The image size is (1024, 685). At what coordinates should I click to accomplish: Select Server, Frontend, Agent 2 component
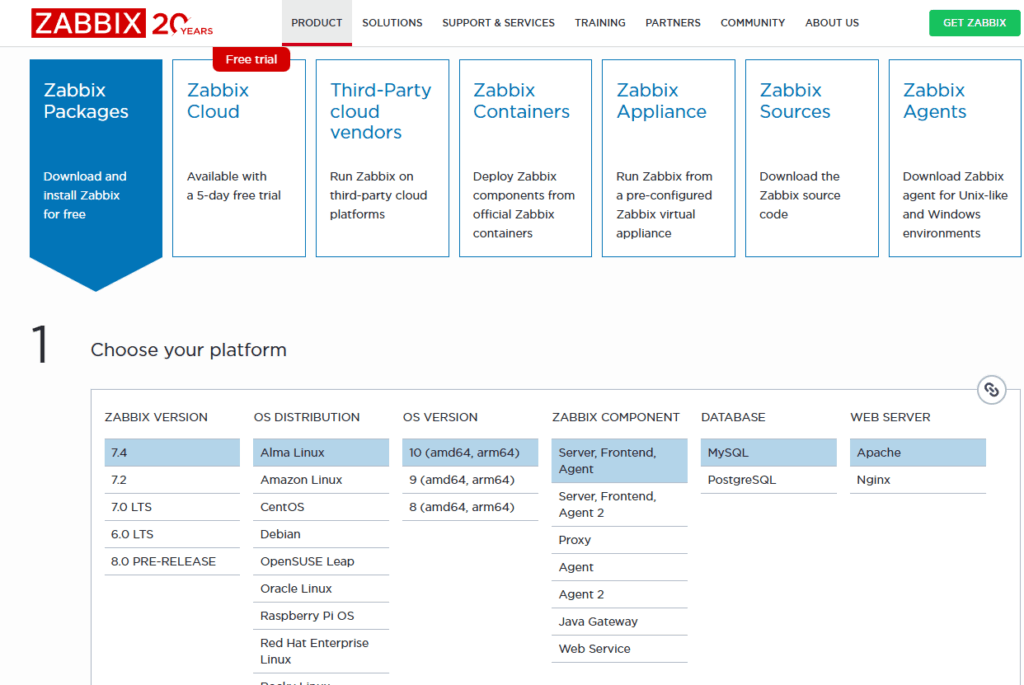point(607,504)
